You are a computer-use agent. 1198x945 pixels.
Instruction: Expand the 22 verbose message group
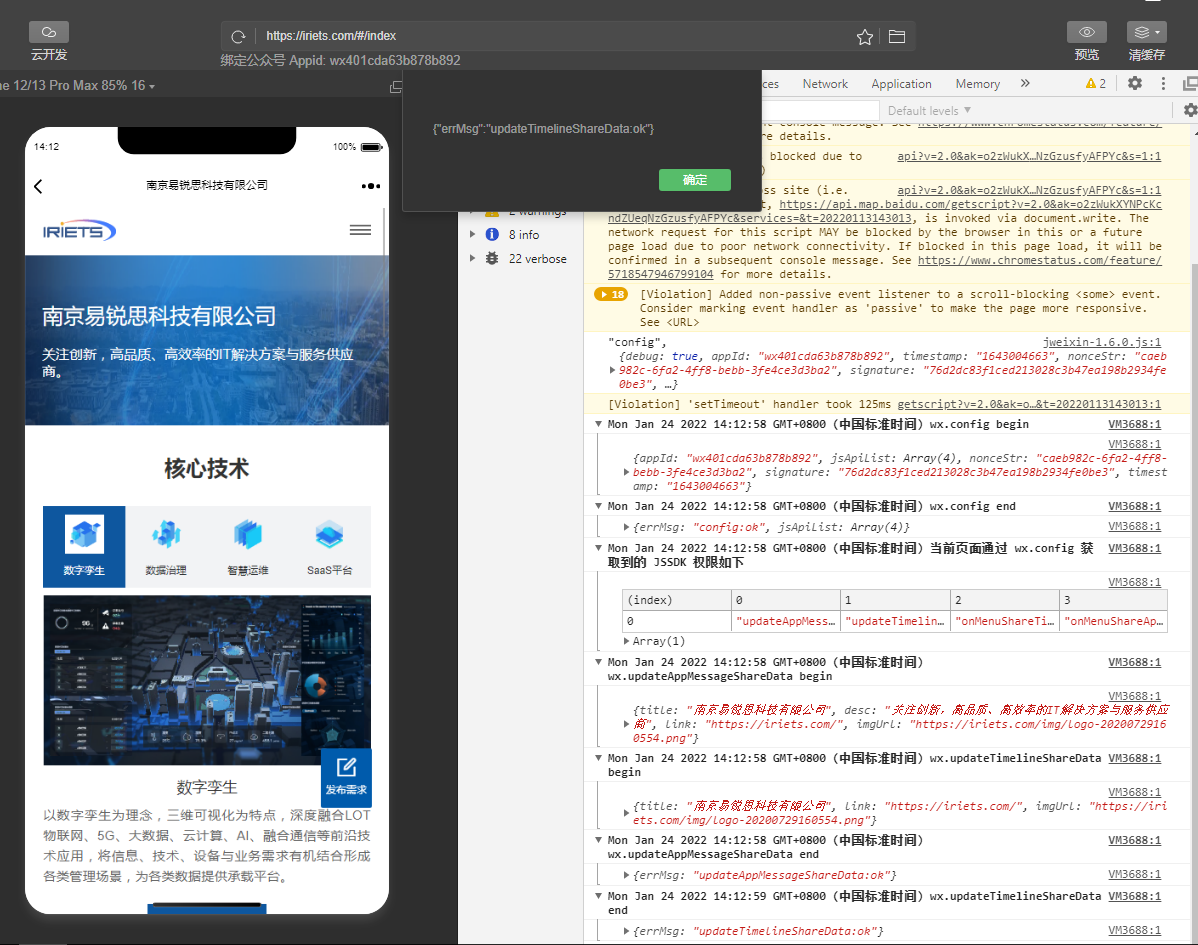[472, 259]
